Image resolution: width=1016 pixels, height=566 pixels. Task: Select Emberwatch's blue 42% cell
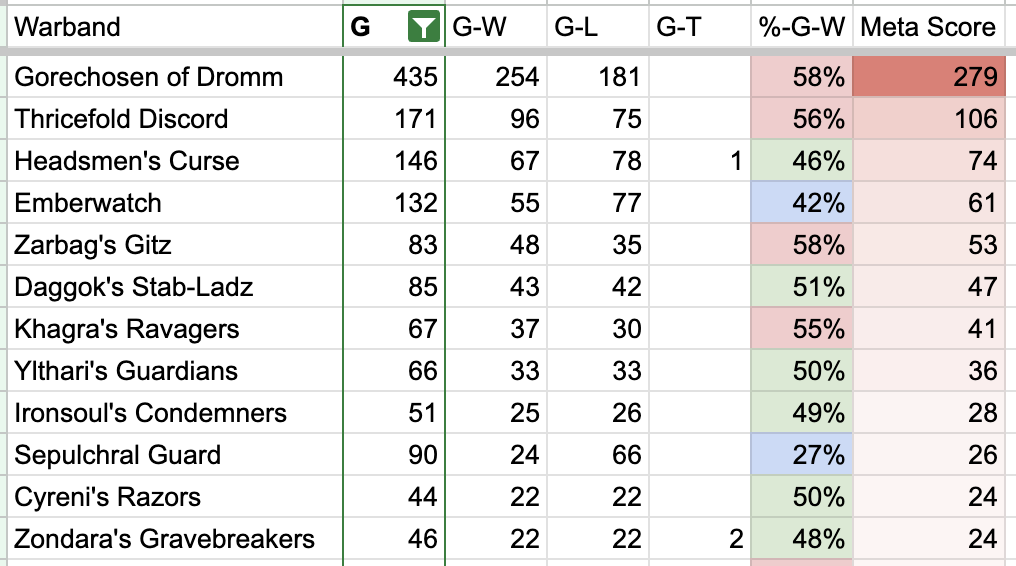coord(802,203)
